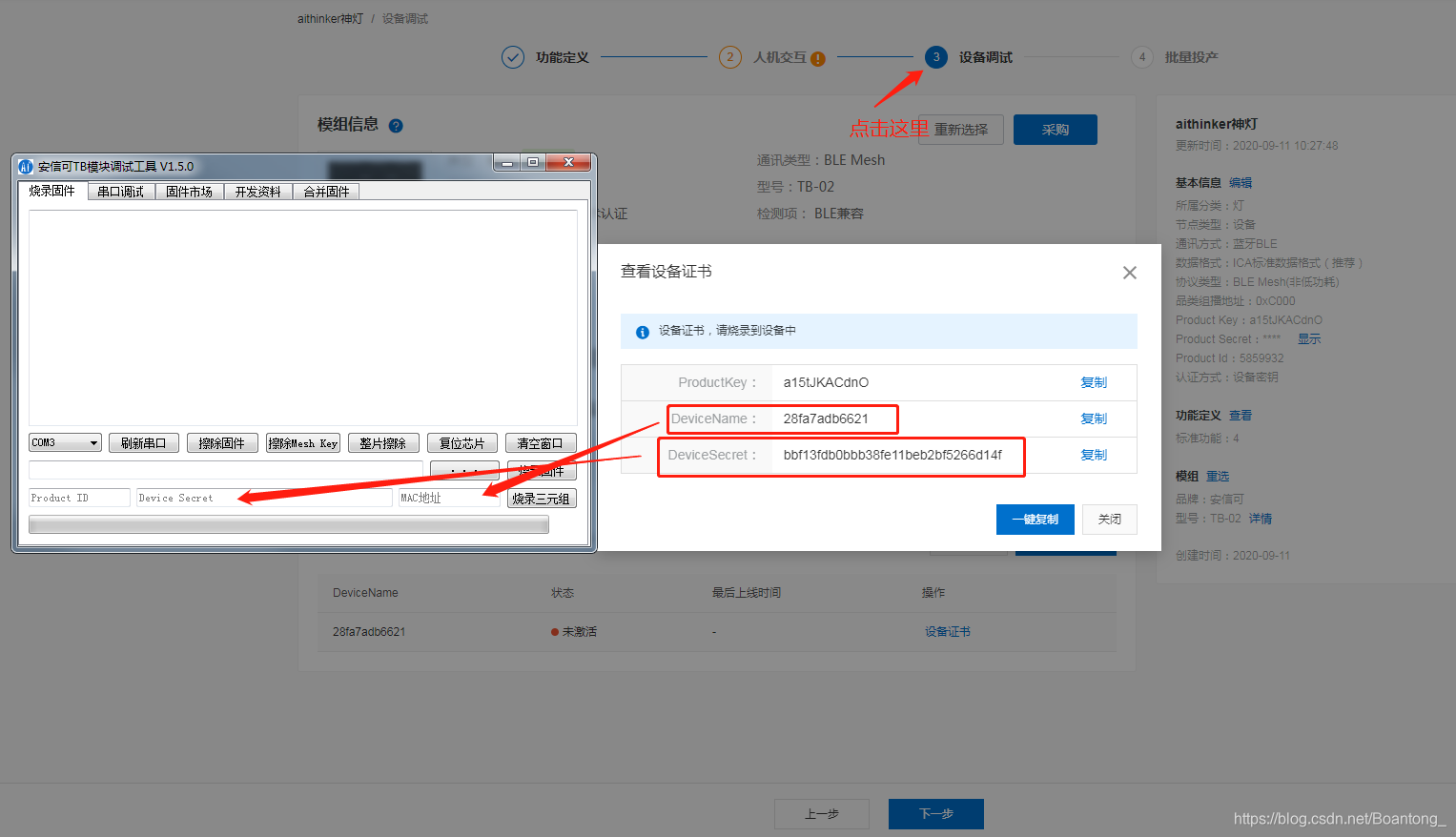This screenshot has height=837, width=1456.
Task: Click the 功能定义 step label
Action: (563, 57)
